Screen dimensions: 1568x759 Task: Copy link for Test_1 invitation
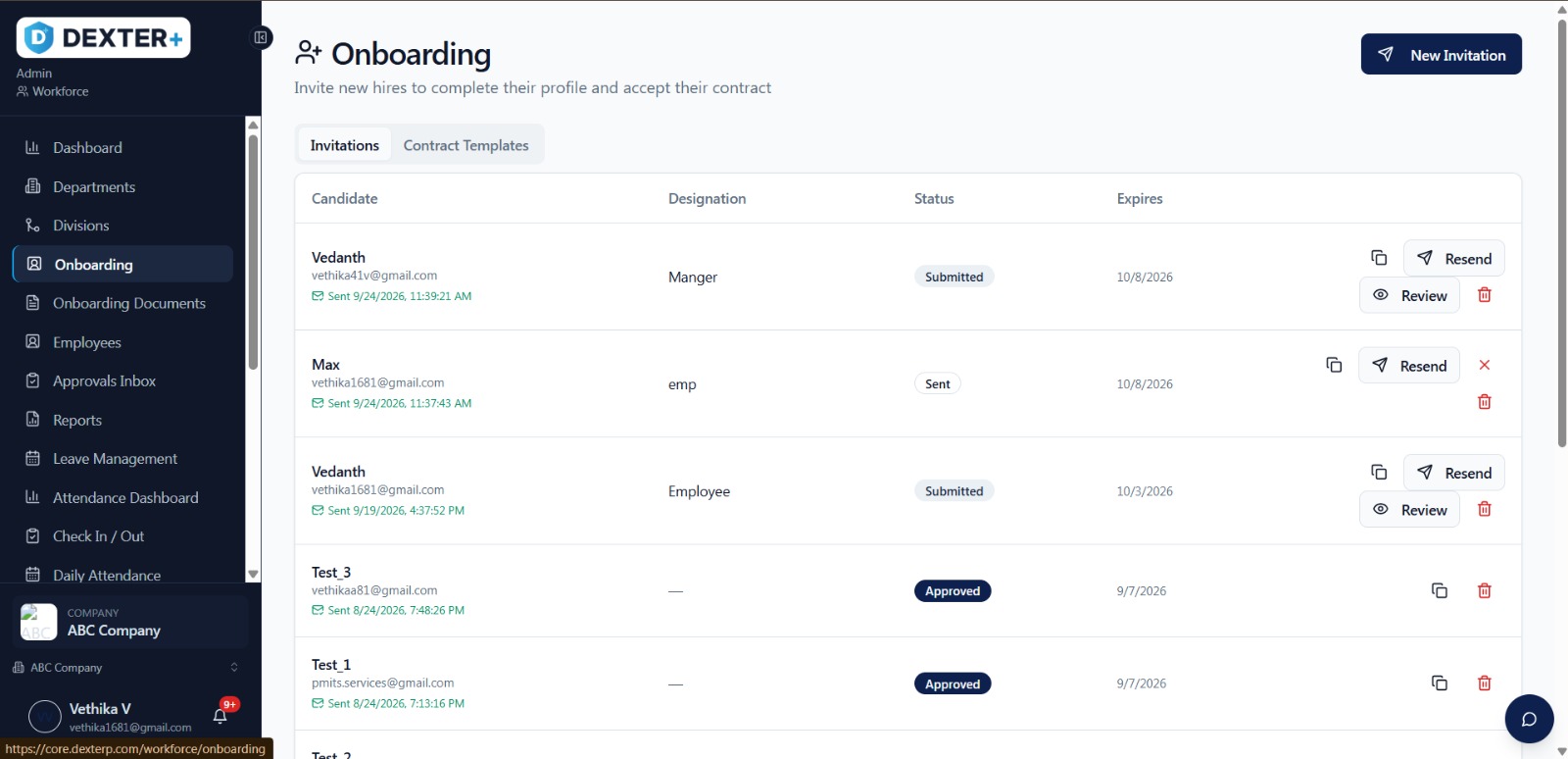coord(1440,683)
